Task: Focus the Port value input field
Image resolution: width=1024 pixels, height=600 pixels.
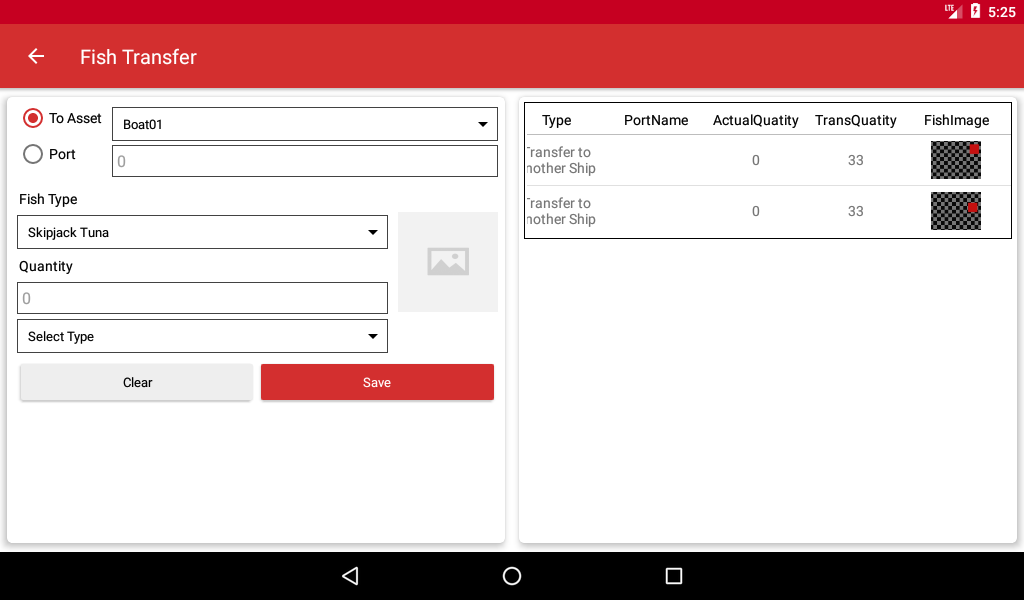Action: [x=305, y=161]
